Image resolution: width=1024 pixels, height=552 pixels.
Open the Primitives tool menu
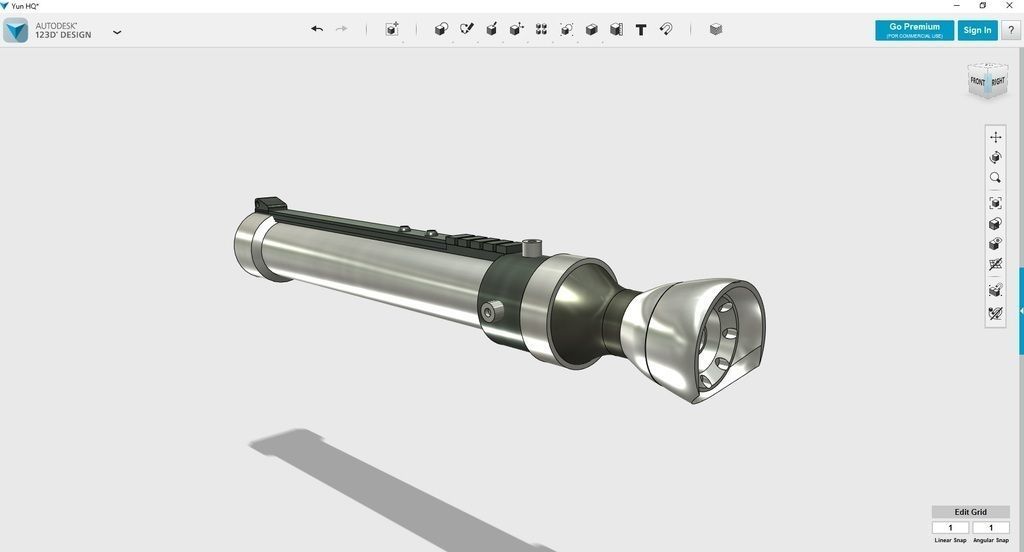(441, 29)
